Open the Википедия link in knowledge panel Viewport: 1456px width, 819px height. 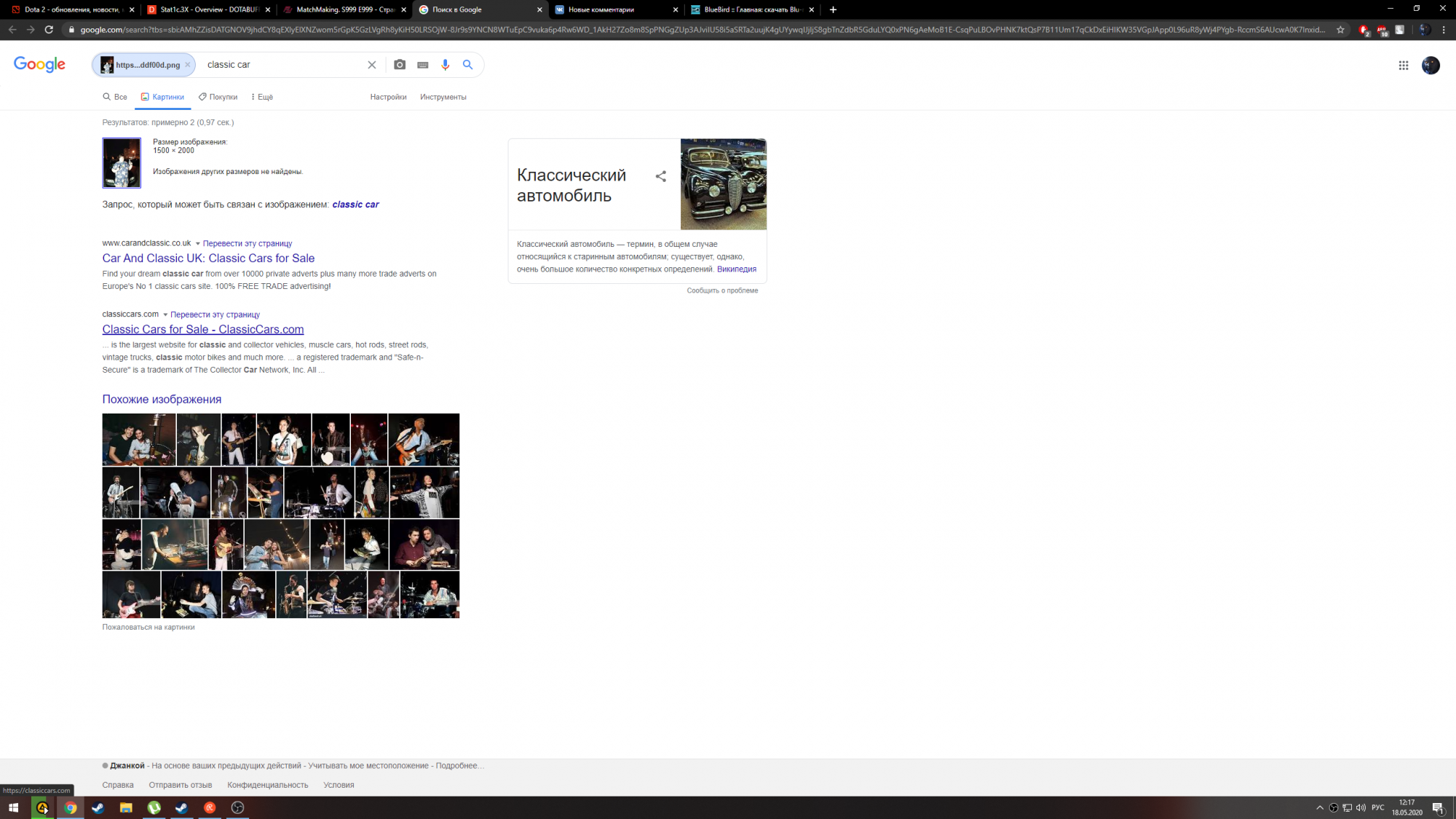[x=737, y=269]
